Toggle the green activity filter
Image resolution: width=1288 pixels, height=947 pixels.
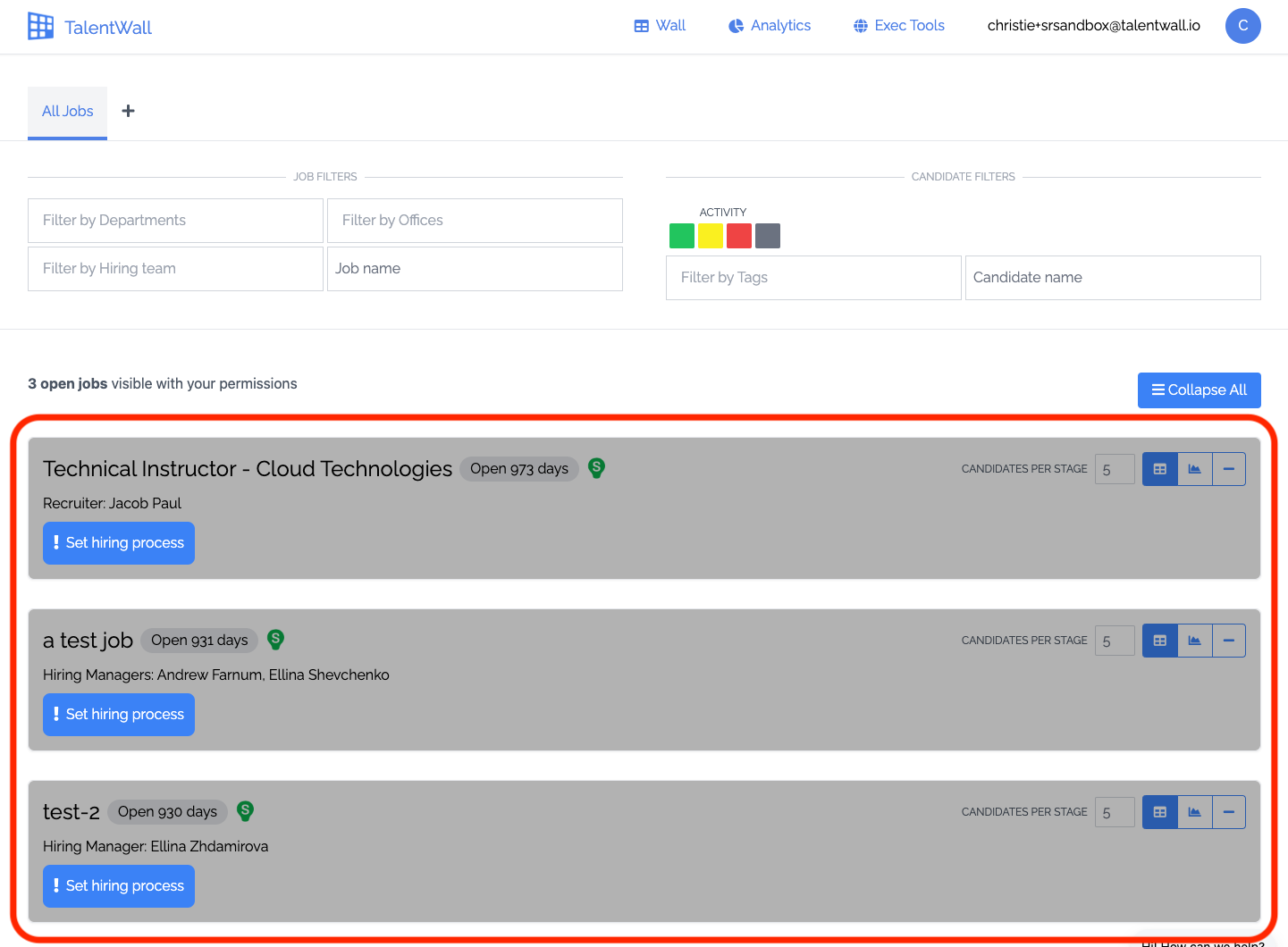click(x=682, y=236)
